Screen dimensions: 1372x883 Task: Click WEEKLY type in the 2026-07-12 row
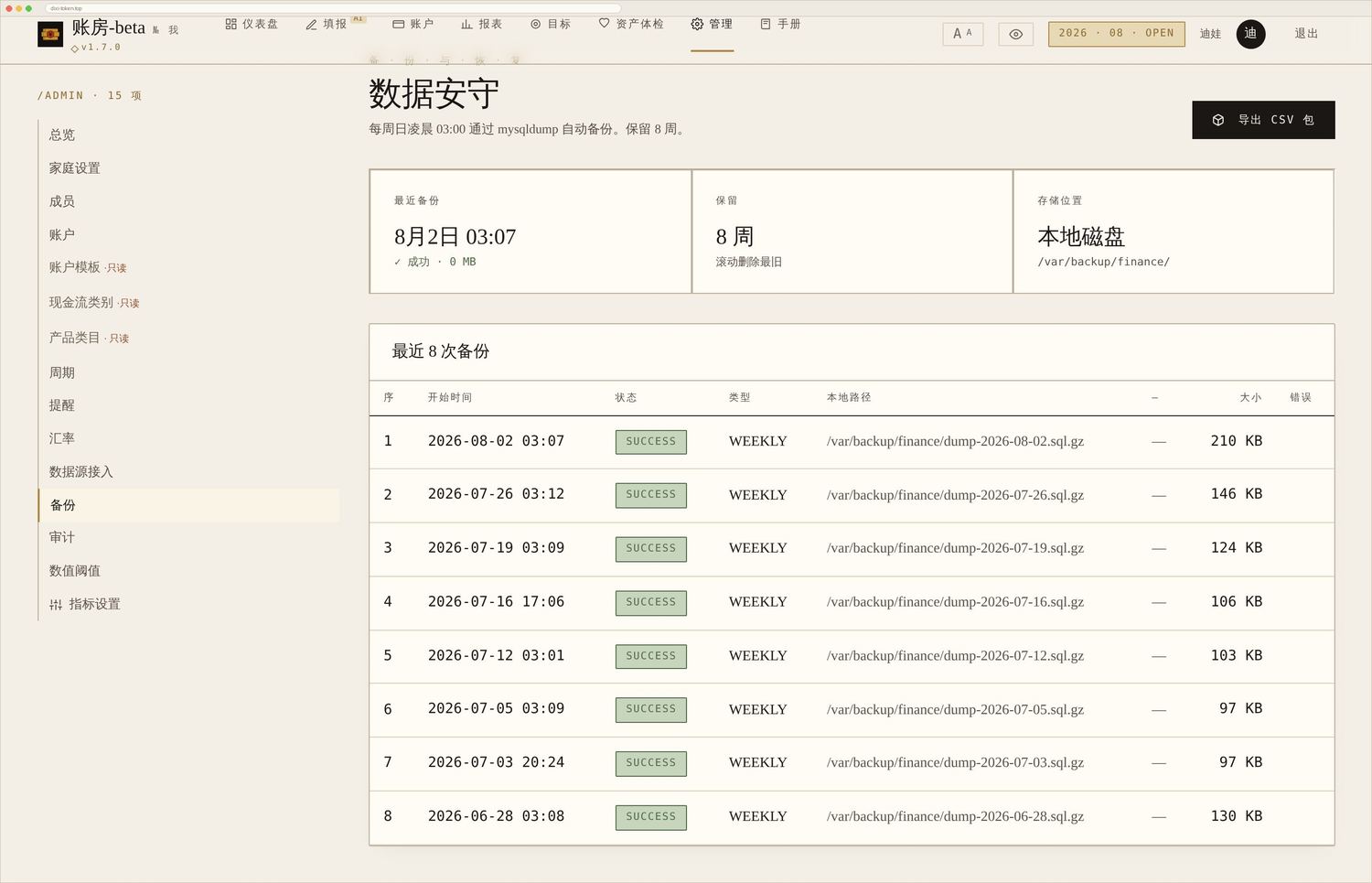(x=758, y=656)
